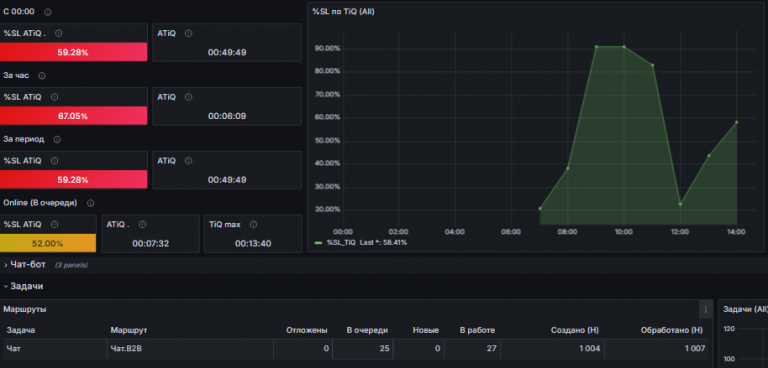The image size is (768, 368).
Task: Click the 00:07:32 ATiQ value
Action: (x=150, y=244)
